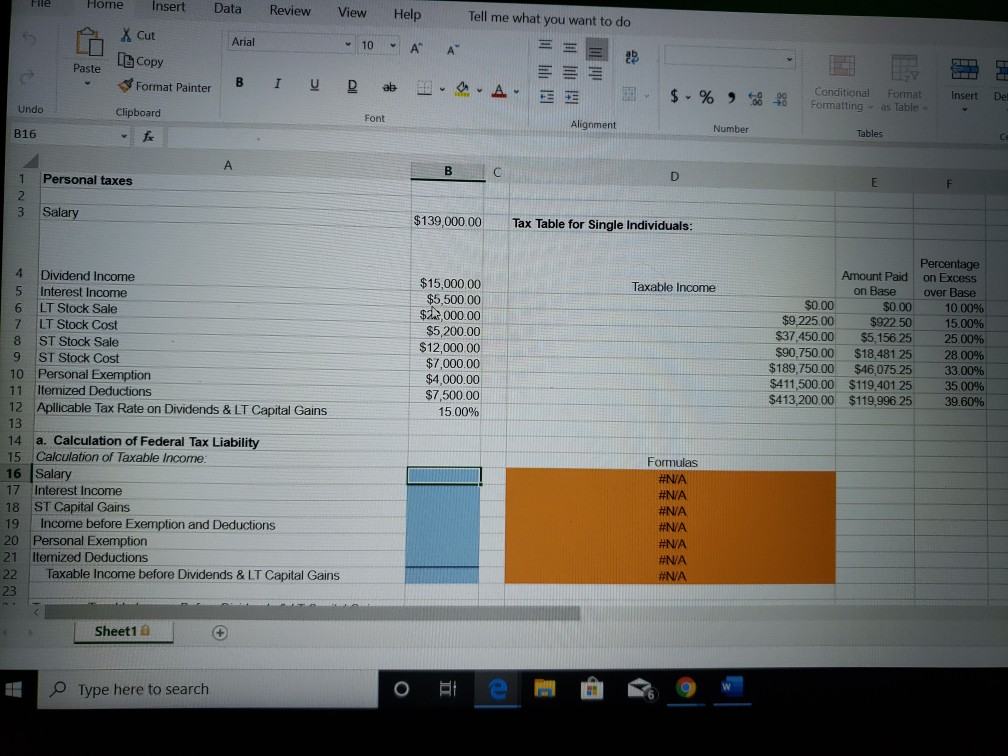Open the Borders dropdown menu
The height and width of the screenshot is (756, 1008).
(x=441, y=92)
